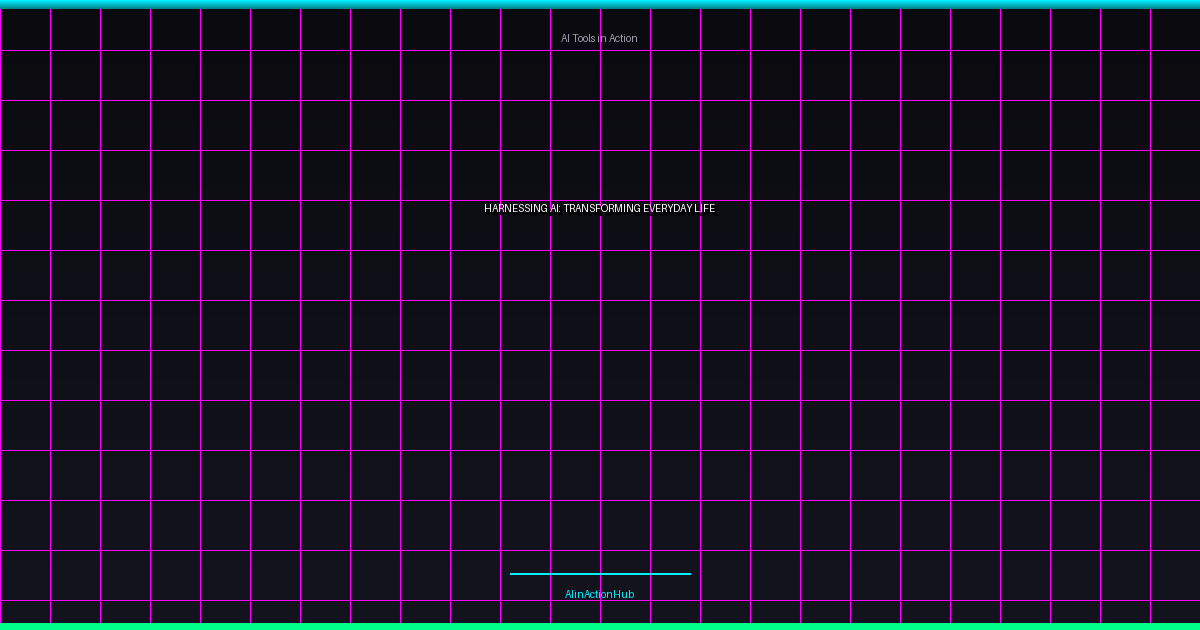Click the right end of the cyan divider
The height and width of the screenshot is (630, 1200).
pyautogui.click(x=687, y=574)
